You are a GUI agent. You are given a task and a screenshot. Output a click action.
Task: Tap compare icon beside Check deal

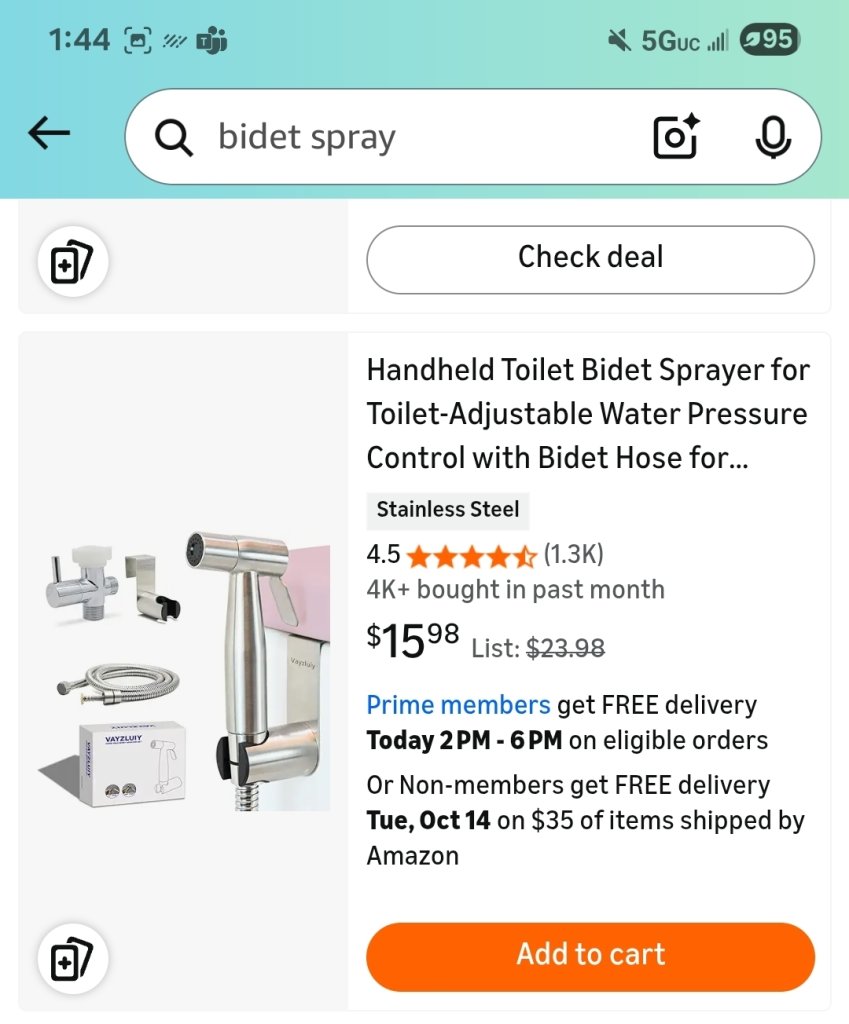click(x=72, y=264)
